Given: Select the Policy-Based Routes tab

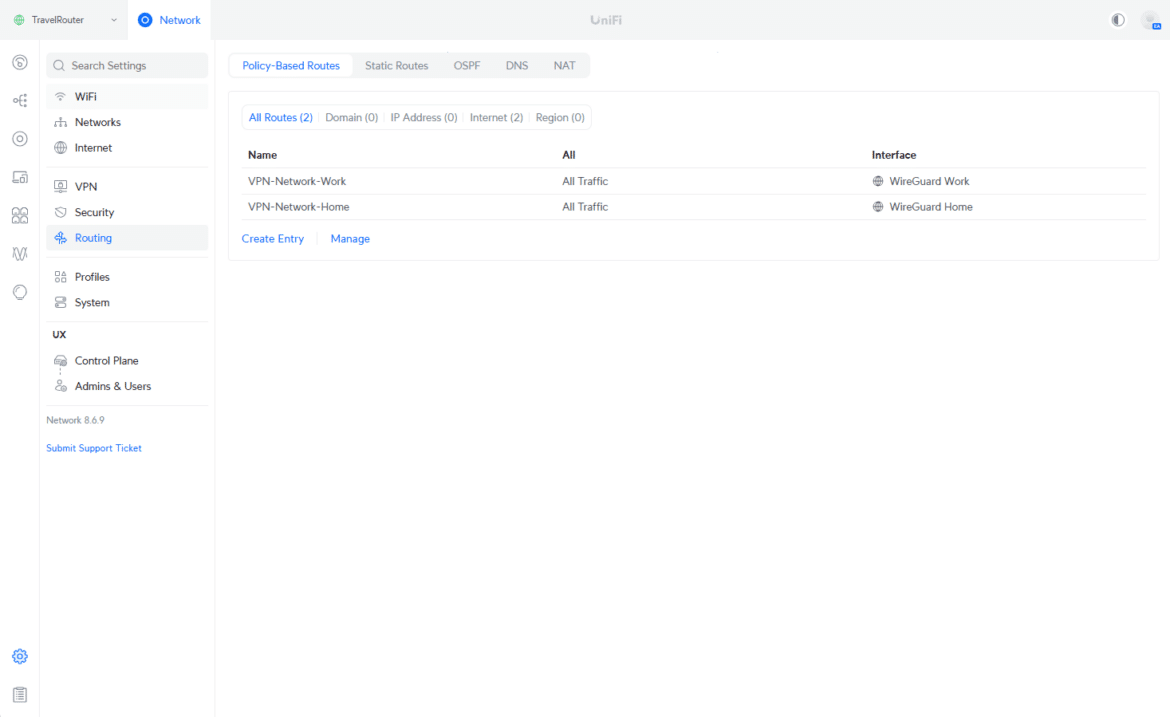Looking at the screenshot, I should pos(291,66).
